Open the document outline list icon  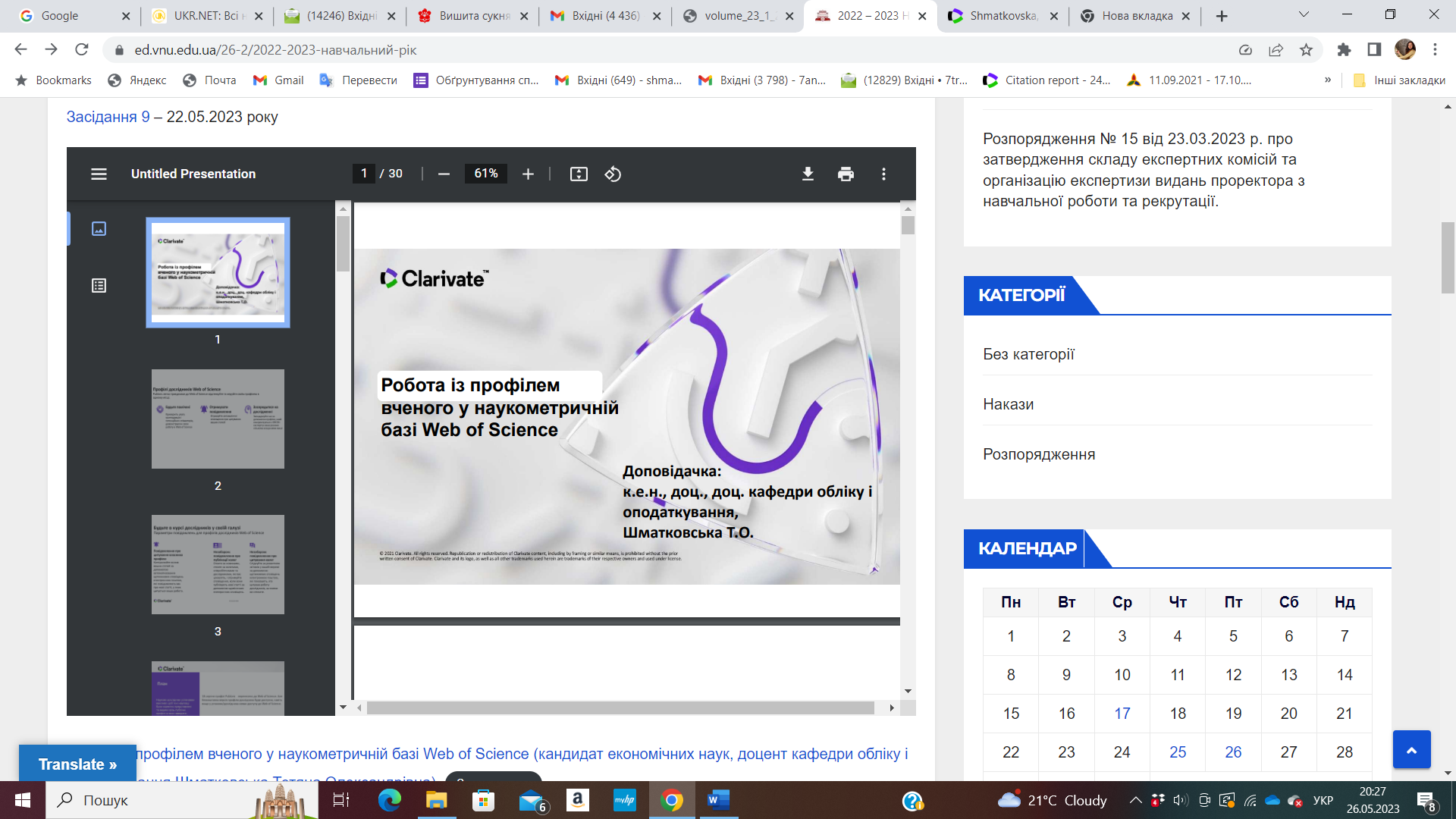pos(98,286)
